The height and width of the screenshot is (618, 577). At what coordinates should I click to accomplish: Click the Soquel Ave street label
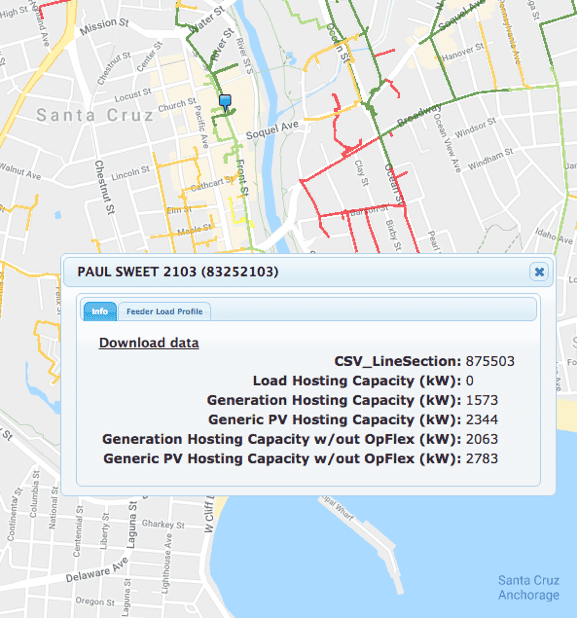[272, 130]
